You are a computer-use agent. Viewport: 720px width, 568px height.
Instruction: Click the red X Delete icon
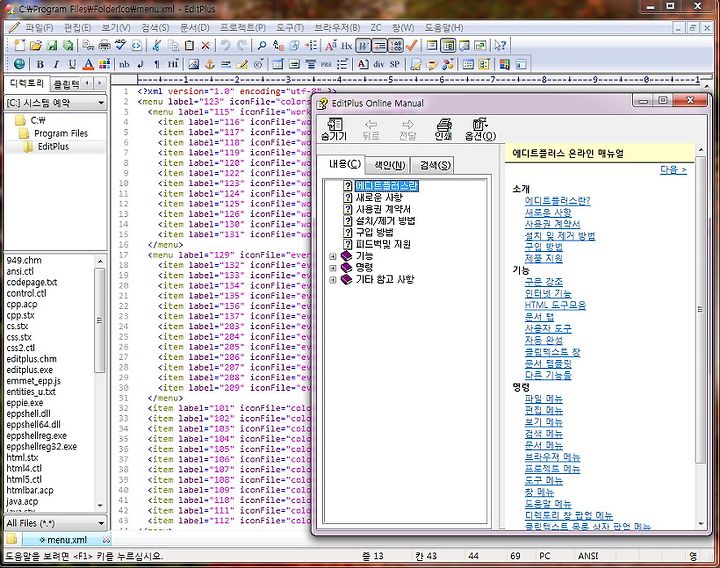point(205,45)
